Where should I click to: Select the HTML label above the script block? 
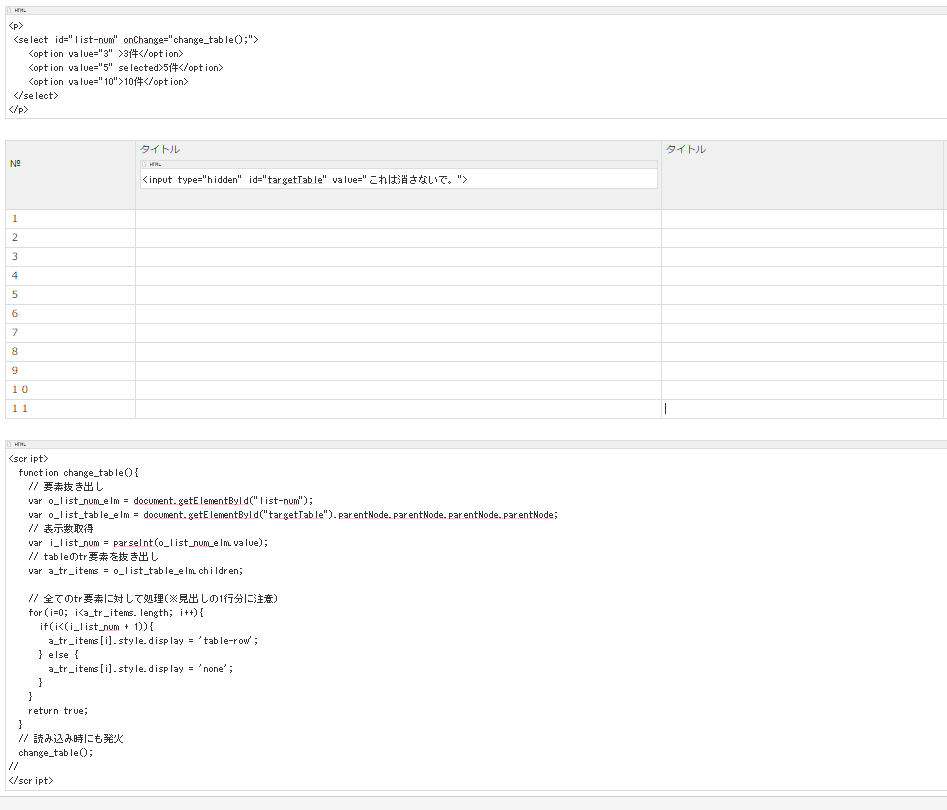[20, 445]
